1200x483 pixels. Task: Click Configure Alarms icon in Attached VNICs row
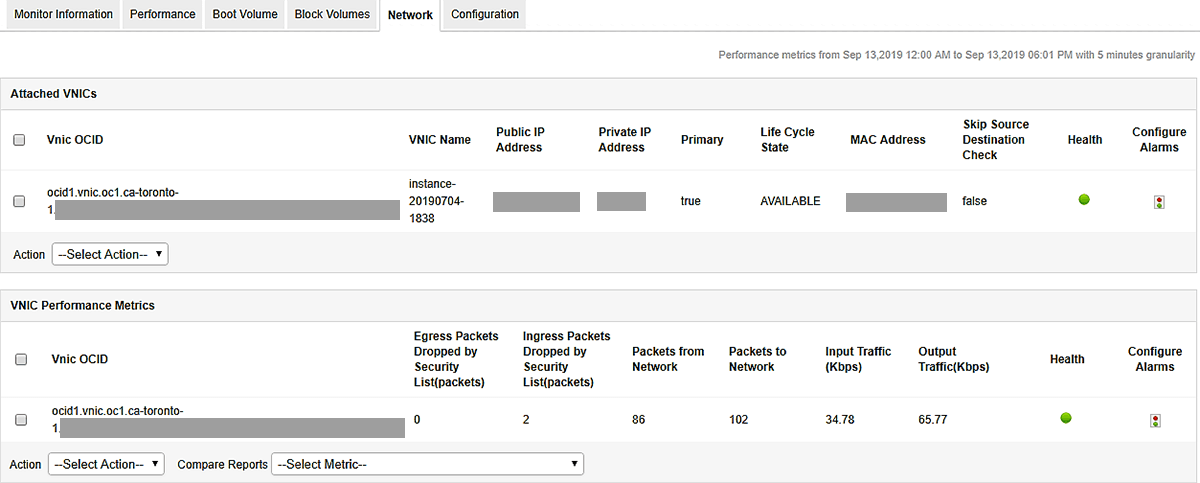click(1159, 202)
